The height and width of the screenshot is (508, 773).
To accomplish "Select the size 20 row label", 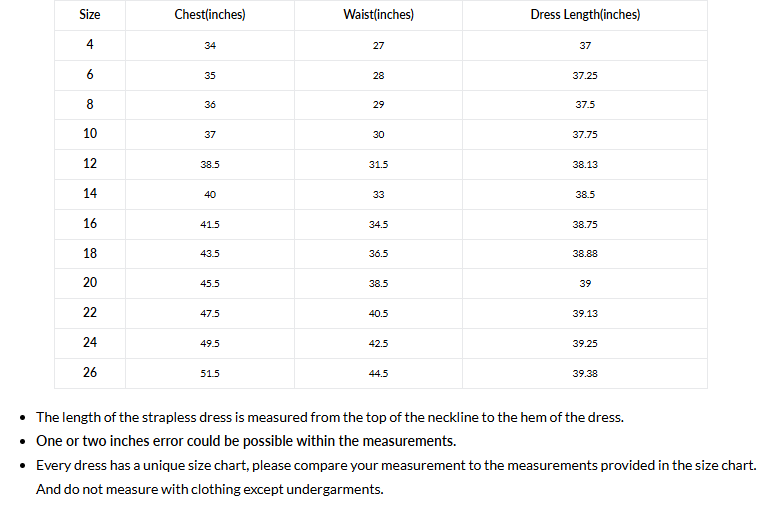I will pyautogui.click(x=90, y=282).
